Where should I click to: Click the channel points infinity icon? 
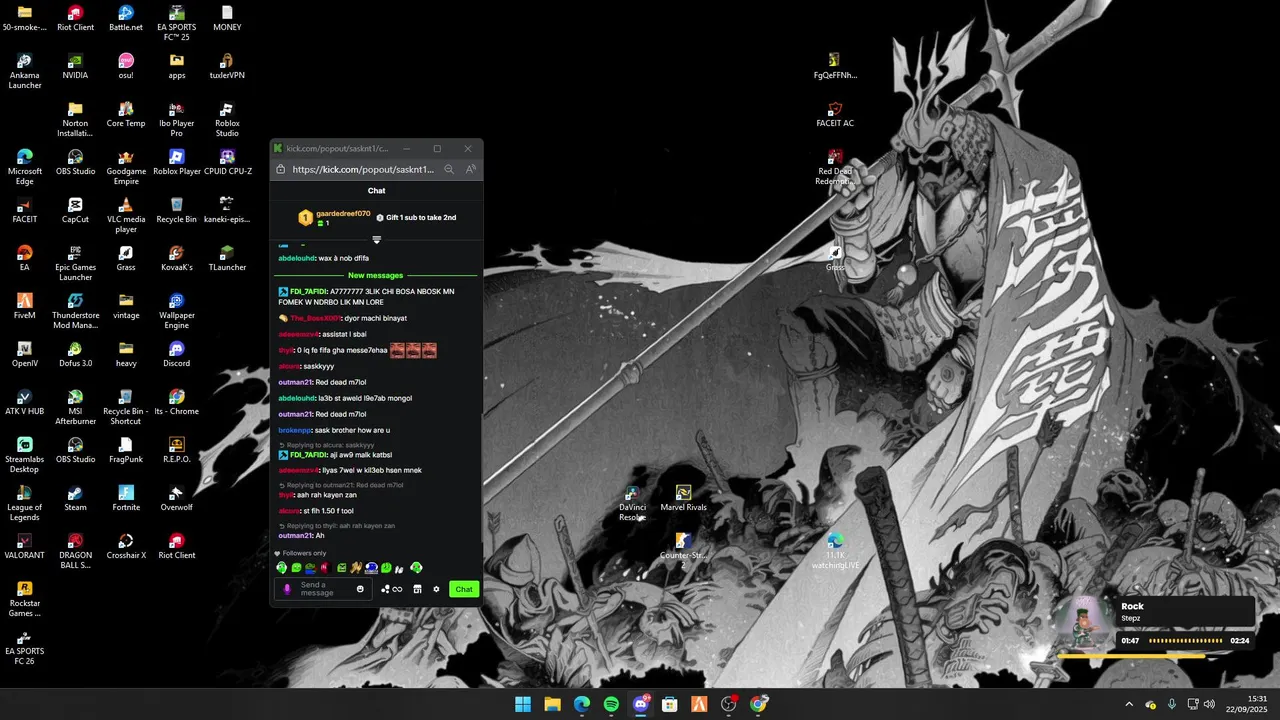coord(397,589)
